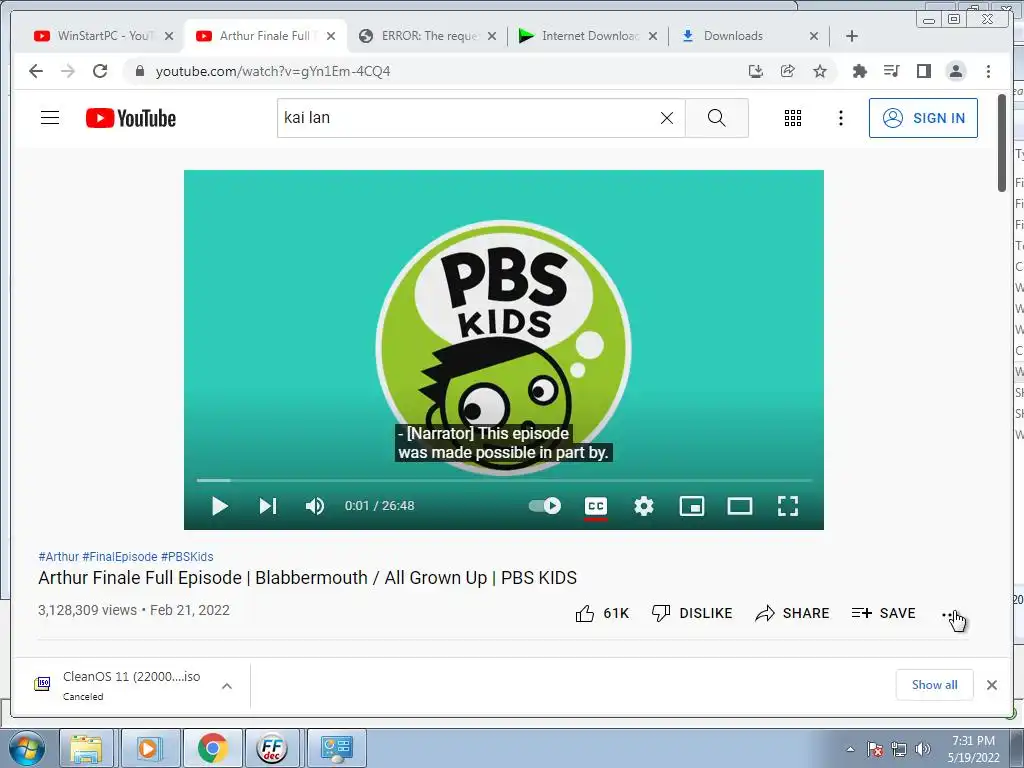The image size is (1024, 768).
Task: Open the Action Center flag in tray
Action: click(874, 749)
